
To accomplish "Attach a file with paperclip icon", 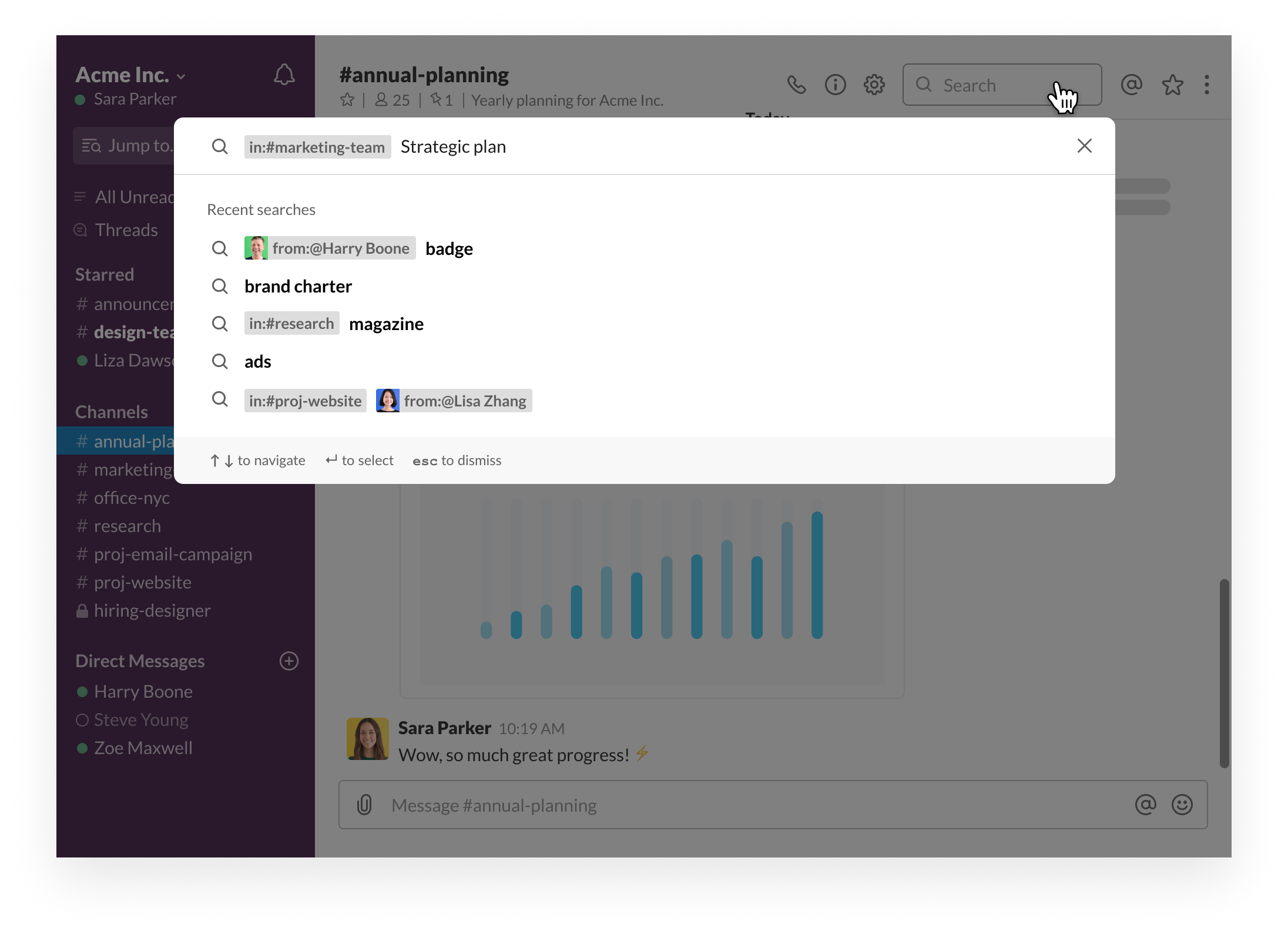I will click(364, 805).
